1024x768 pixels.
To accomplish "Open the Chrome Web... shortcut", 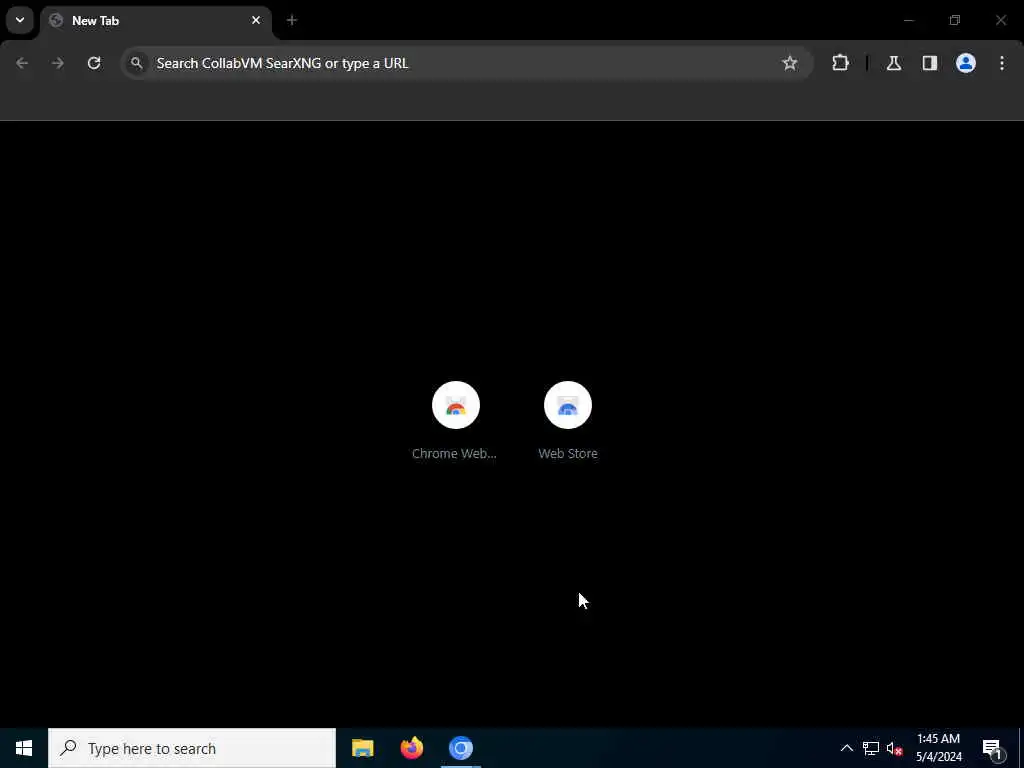I will (x=455, y=421).
